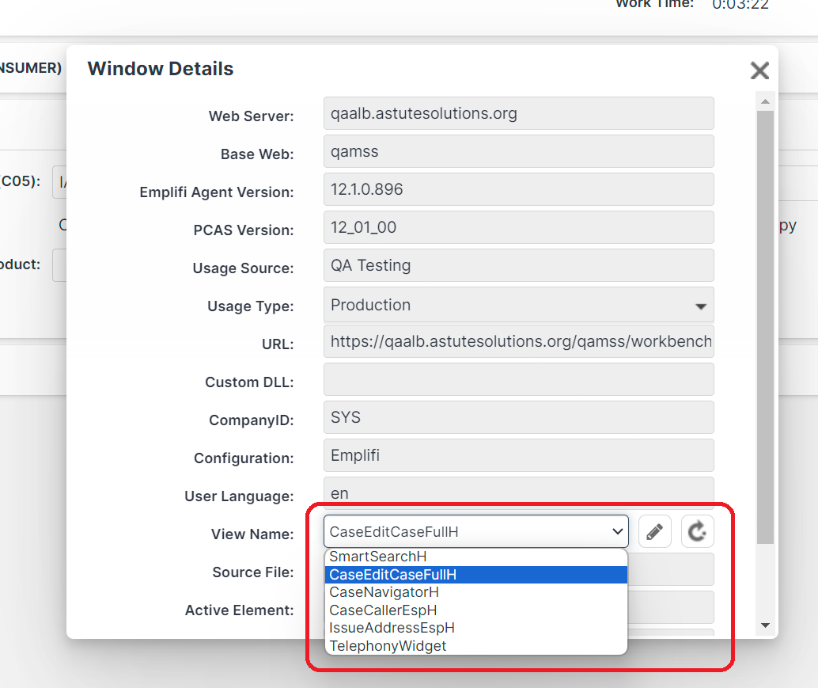Screen dimensions: 818x688
Task: Click the scrollbar up arrow in dialog
Action: (765, 102)
